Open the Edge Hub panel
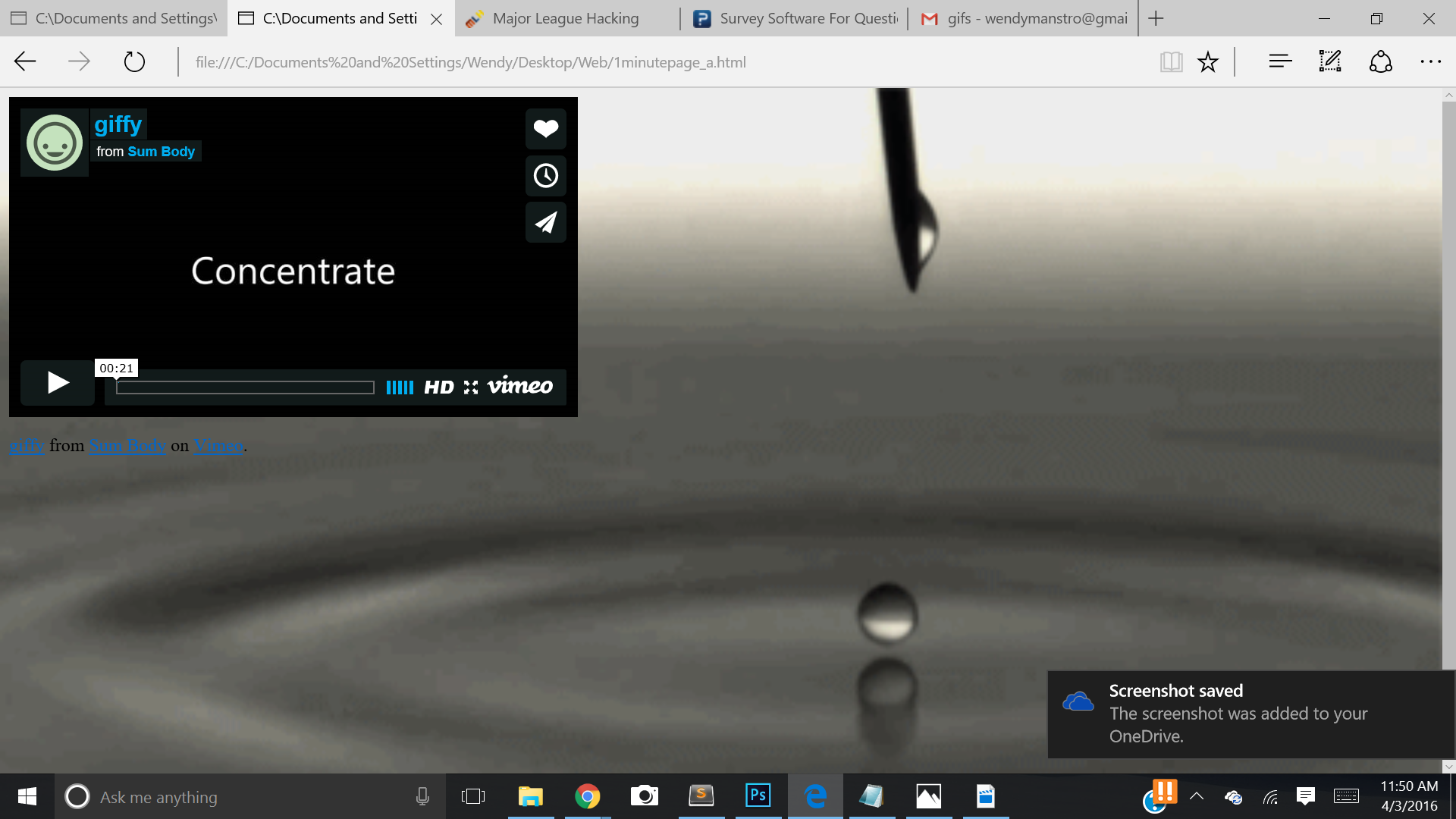Screen dimensions: 1456x819 1280,62
